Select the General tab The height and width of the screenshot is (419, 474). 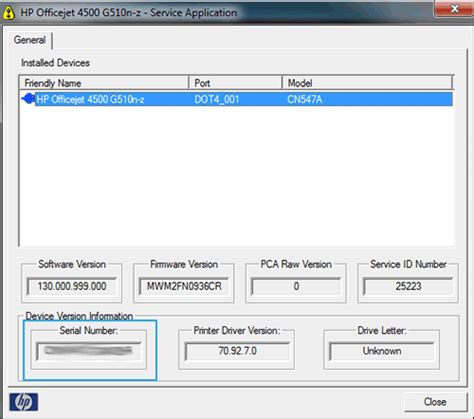coord(30,40)
